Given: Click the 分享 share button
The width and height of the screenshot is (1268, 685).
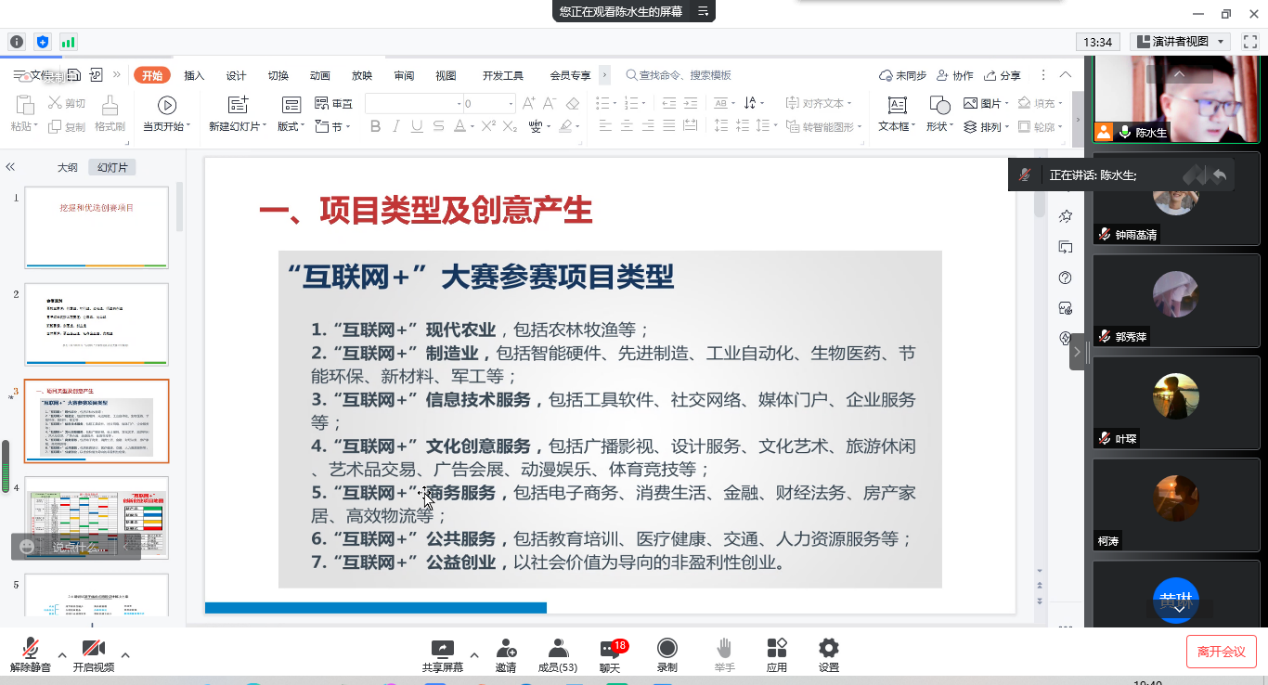Looking at the screenshot, I should pyautogui.click(x=1003, y=76).
